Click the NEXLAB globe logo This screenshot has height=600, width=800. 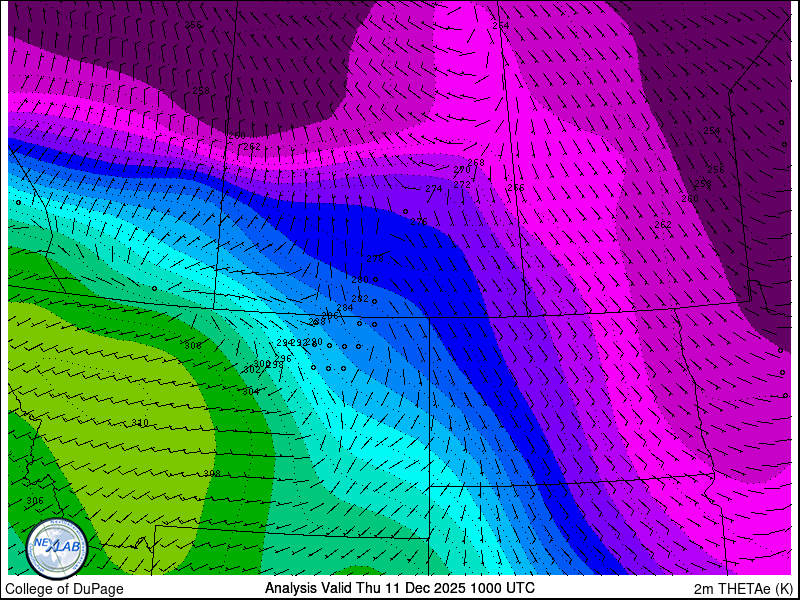tap(57, 548)
